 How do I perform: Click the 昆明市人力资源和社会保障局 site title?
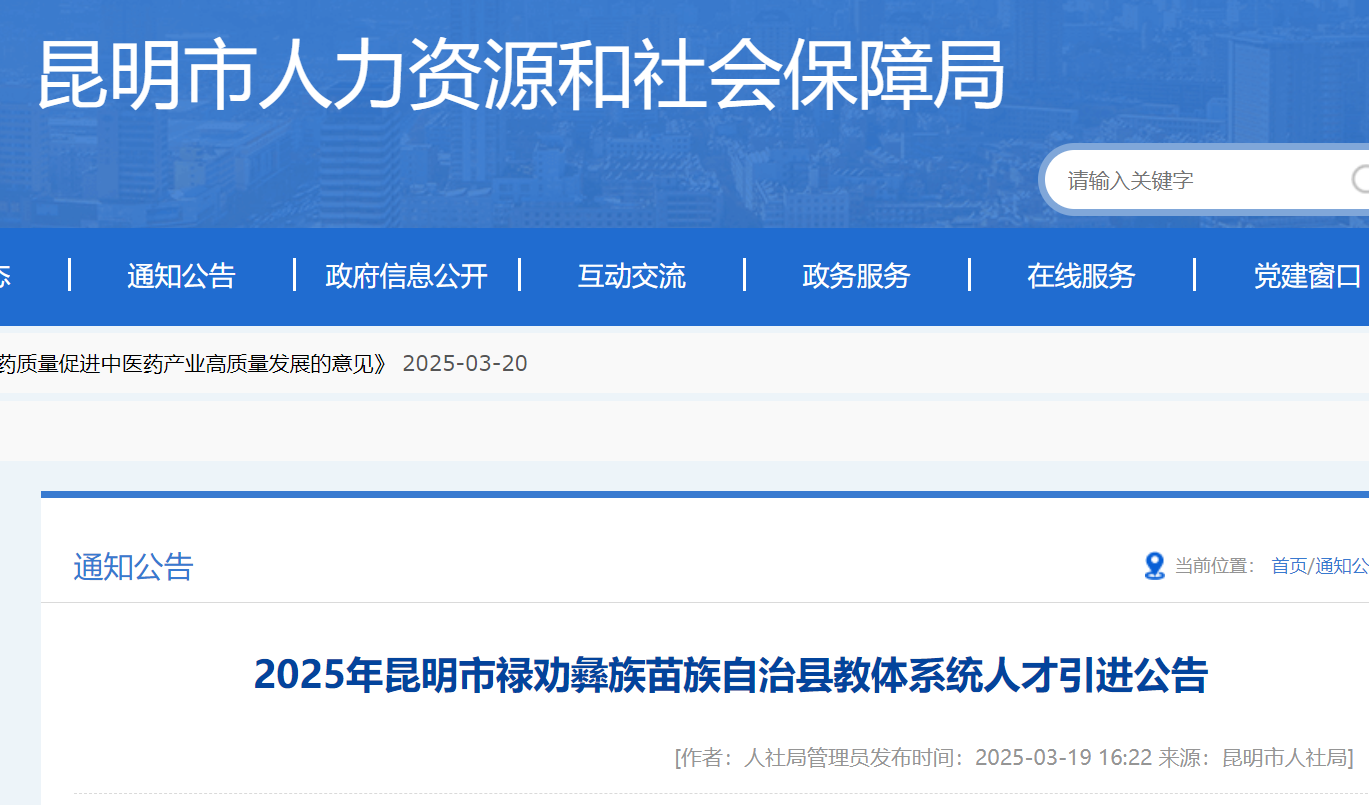click(521, 75)
